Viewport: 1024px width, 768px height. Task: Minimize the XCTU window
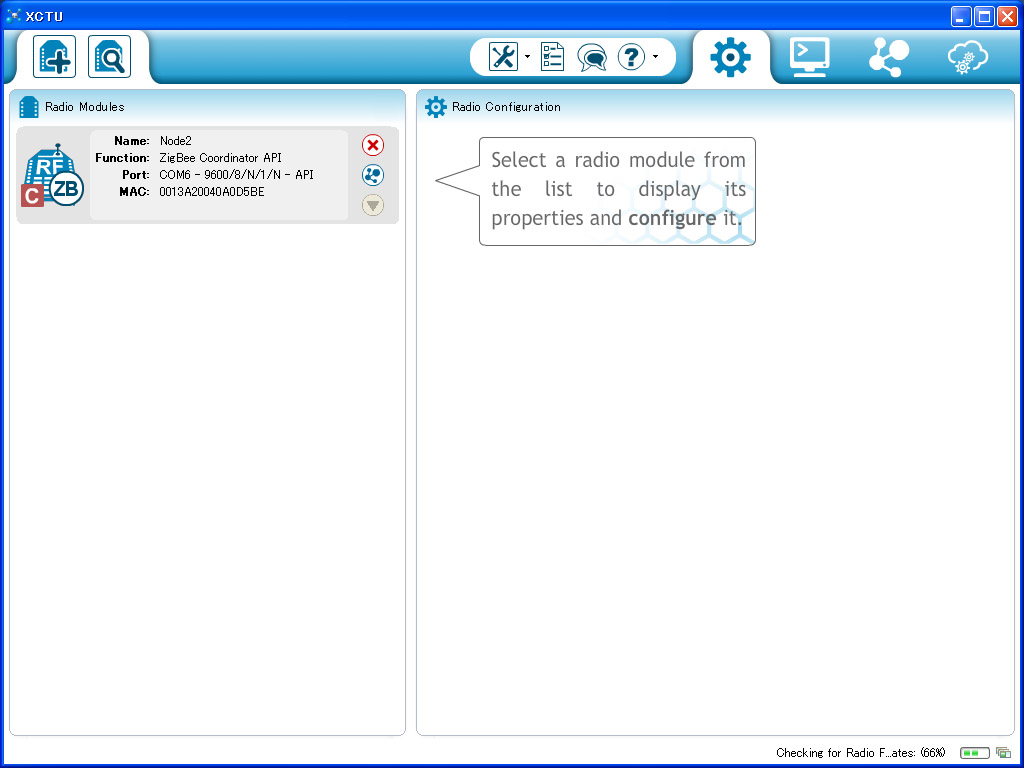961,16
